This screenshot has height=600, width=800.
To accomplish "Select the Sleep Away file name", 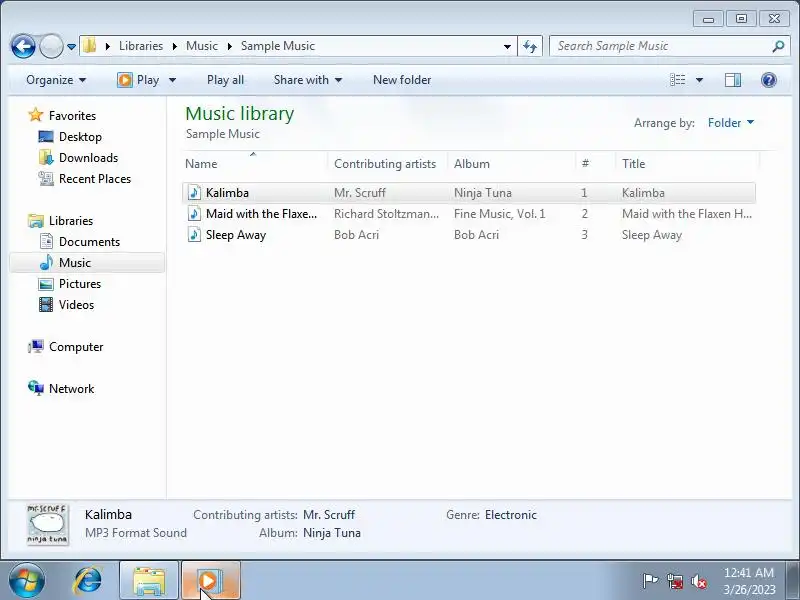I will (x=236, y=235).
